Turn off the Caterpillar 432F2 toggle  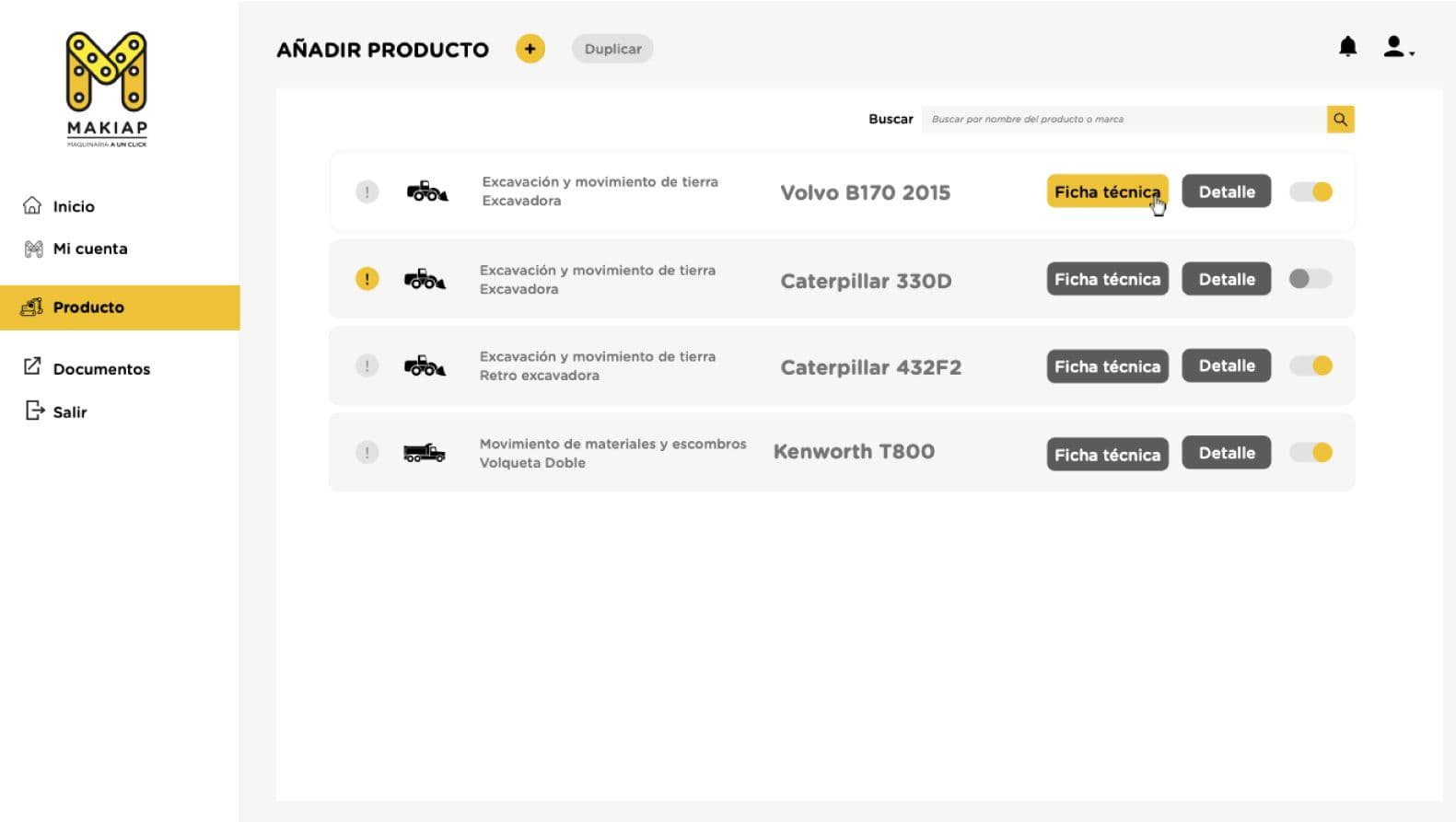click(1311, 365)
